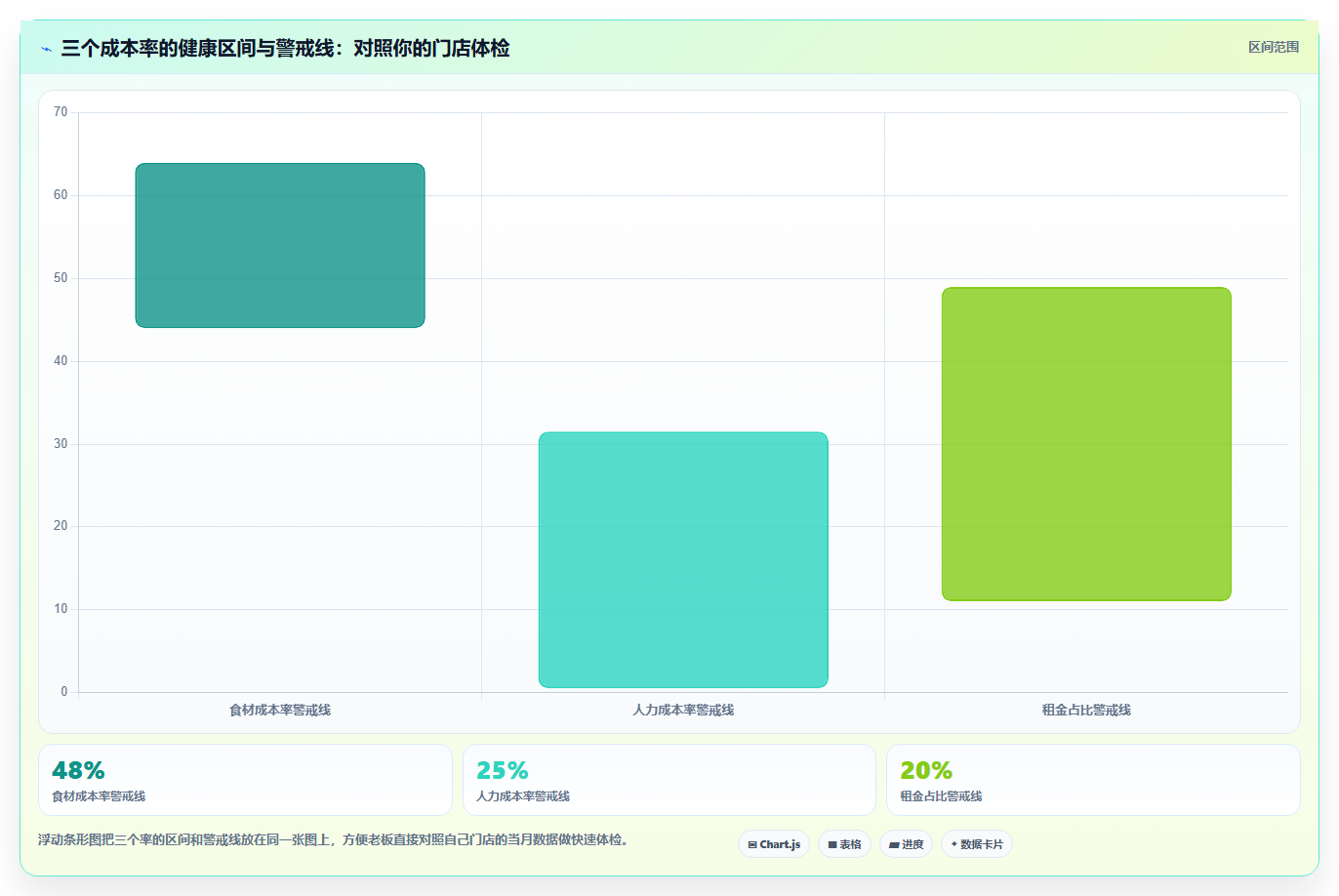This screenshot has width=1339, height=896.
Task: Click the 0 y-axis tick label
Action: tap(64, 692)
